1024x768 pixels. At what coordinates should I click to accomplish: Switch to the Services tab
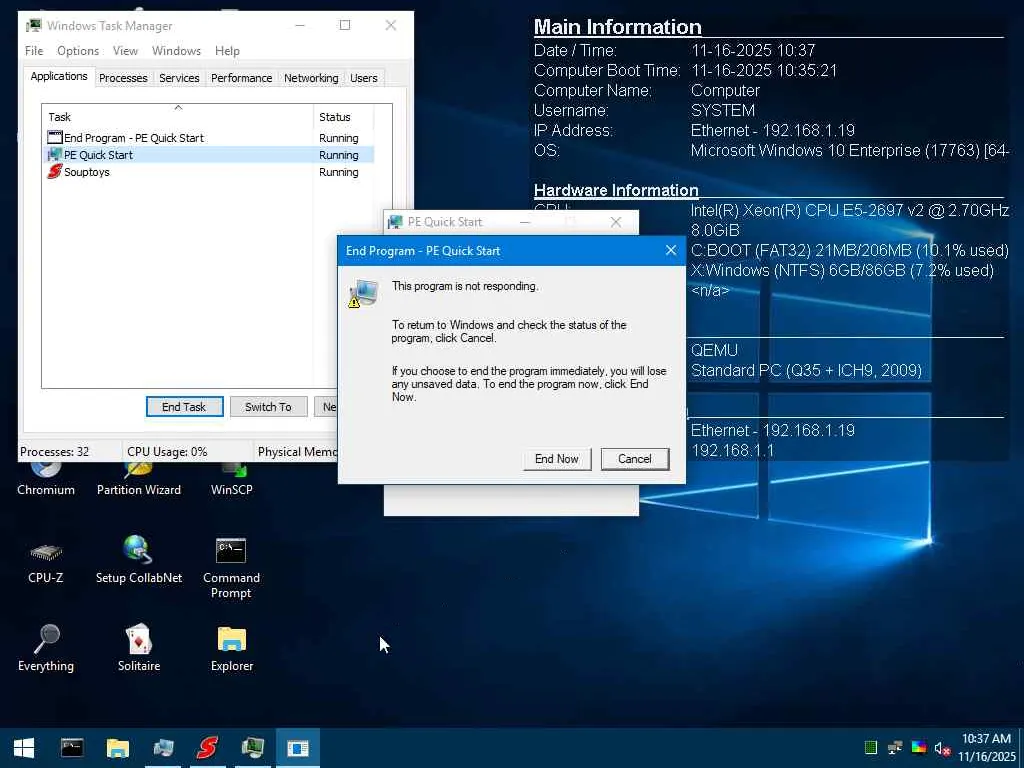pos(179,78)
